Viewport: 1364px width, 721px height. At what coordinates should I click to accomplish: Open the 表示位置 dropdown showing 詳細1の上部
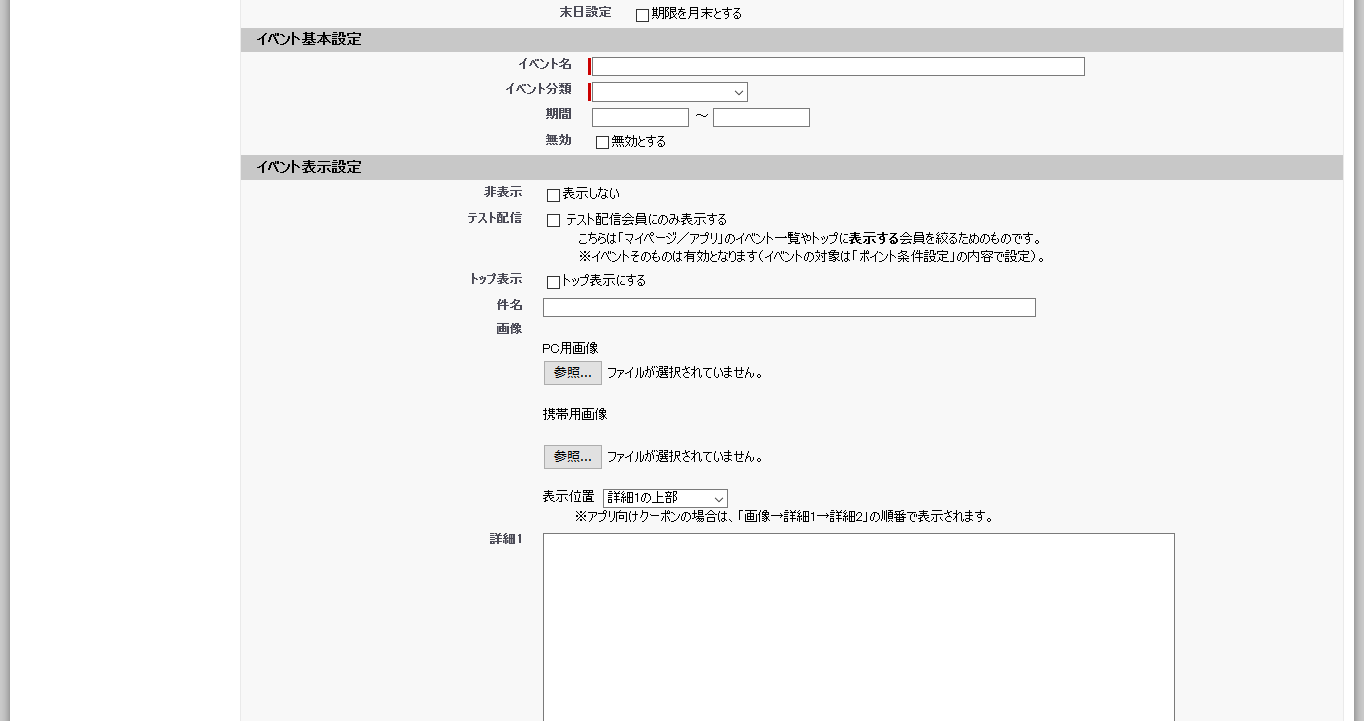665,497
